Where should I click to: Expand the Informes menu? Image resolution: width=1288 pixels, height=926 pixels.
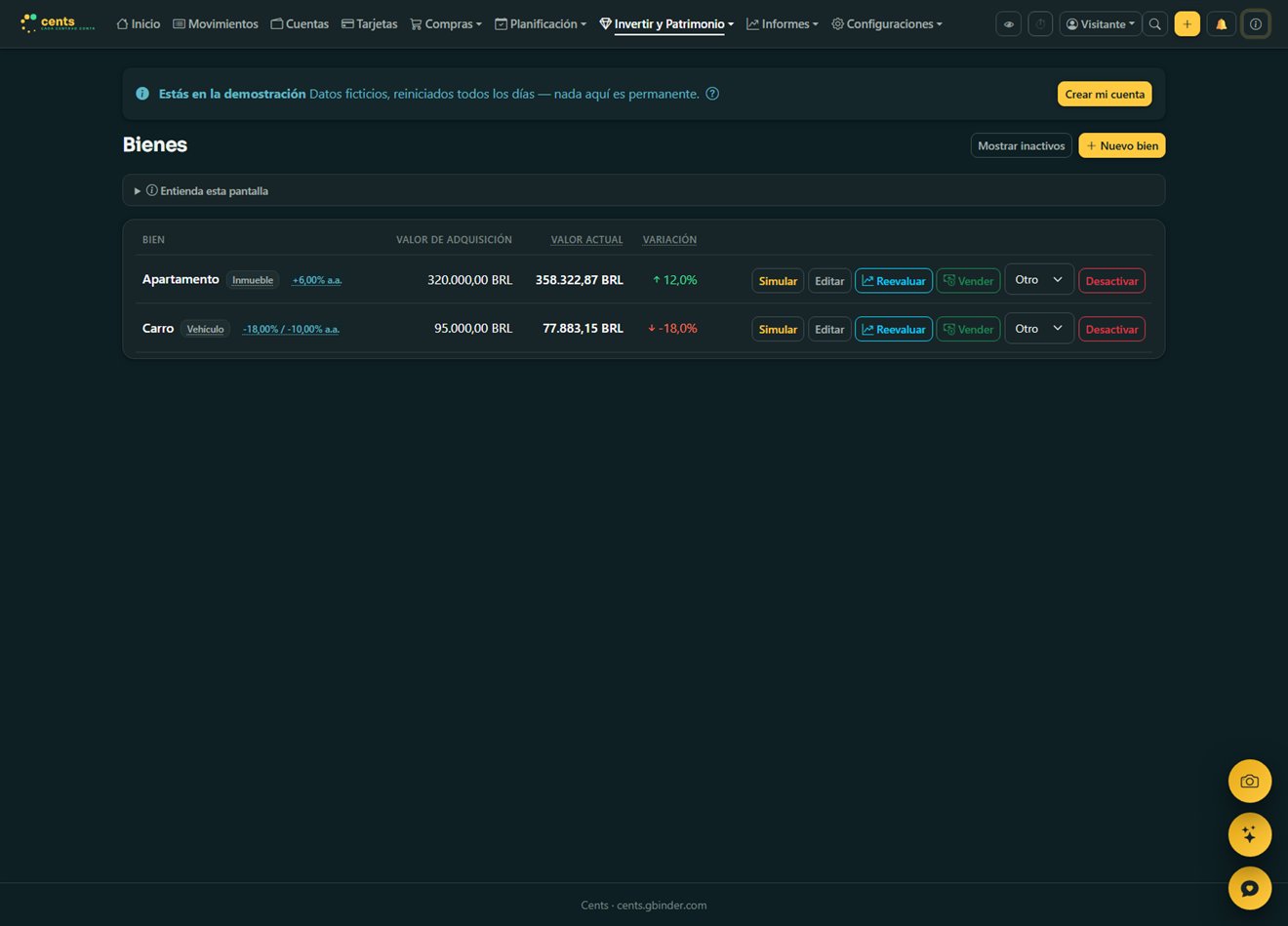pos(783,23)
